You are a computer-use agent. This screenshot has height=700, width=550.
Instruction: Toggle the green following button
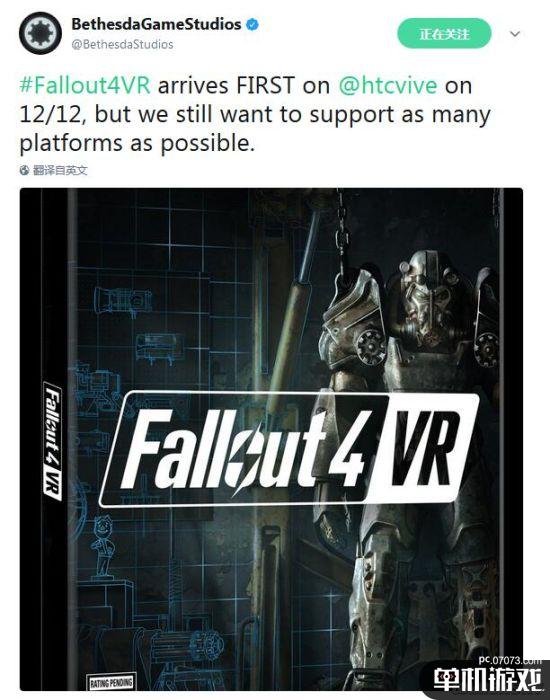tap(444, 33)
